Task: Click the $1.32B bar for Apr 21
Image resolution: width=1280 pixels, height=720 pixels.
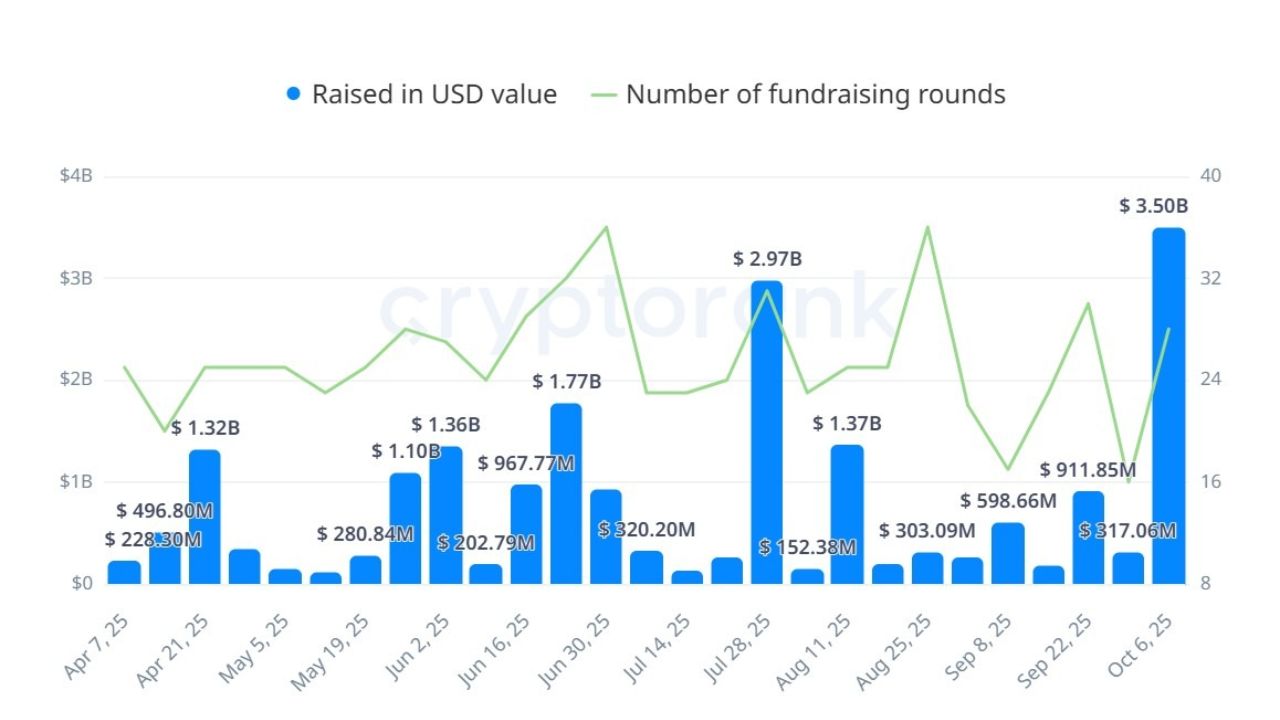Action: [x=205, y=516]
